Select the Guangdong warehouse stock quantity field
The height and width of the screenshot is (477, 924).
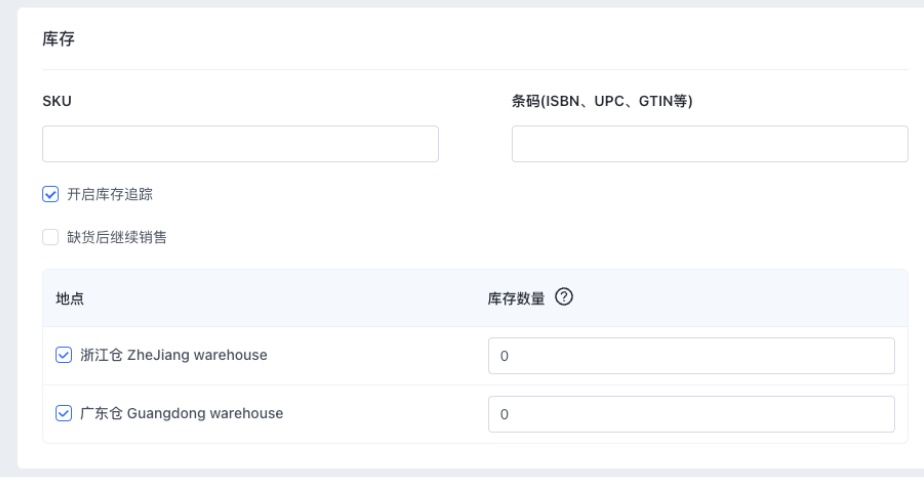click(x=691, y=414)
